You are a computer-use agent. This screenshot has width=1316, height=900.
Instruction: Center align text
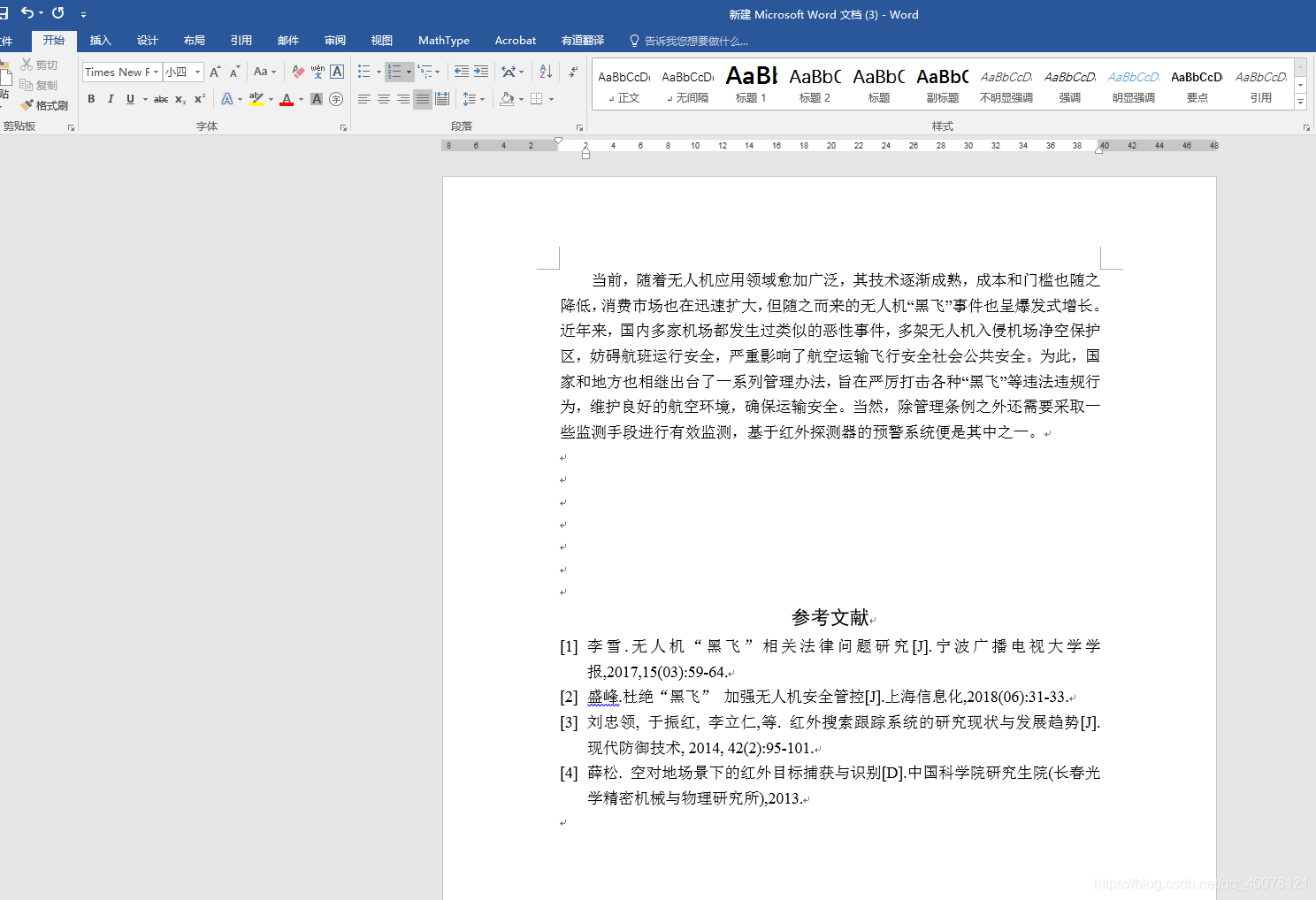(x=384, y=99)
